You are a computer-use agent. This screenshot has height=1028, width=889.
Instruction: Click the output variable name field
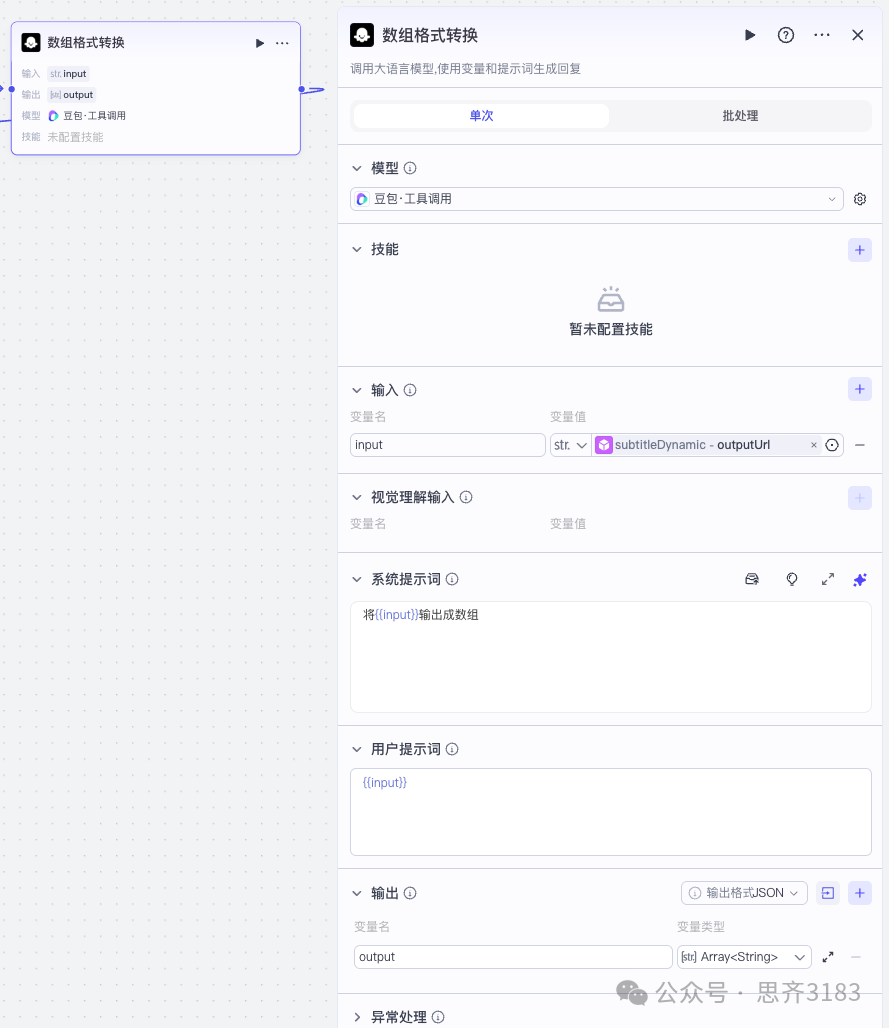(x=513, y=957)
